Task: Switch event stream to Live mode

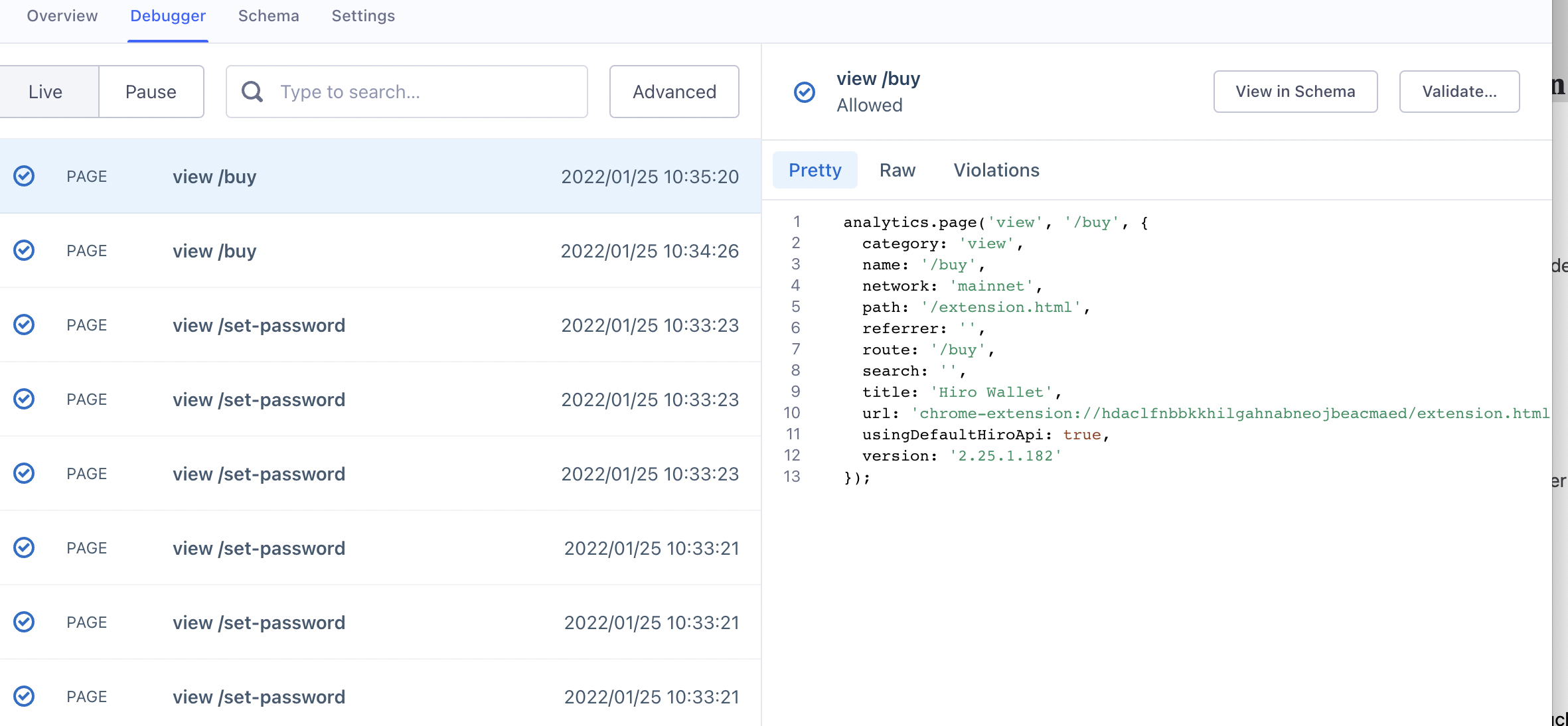Action: (46, 92)
